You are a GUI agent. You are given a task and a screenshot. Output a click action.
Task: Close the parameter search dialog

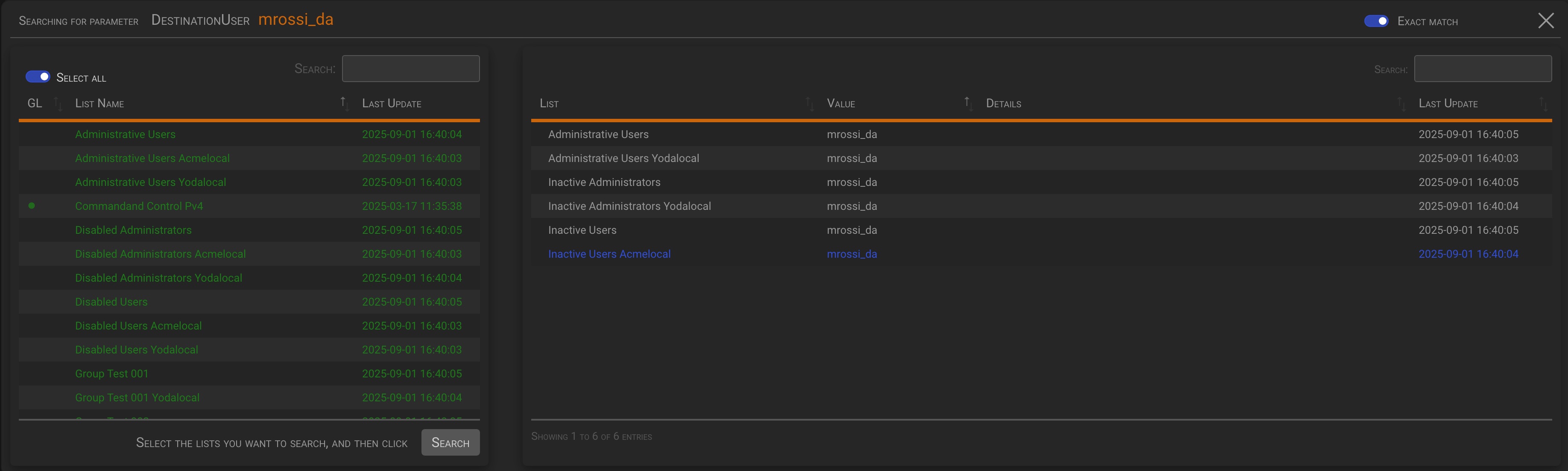tap(1545, 21)
